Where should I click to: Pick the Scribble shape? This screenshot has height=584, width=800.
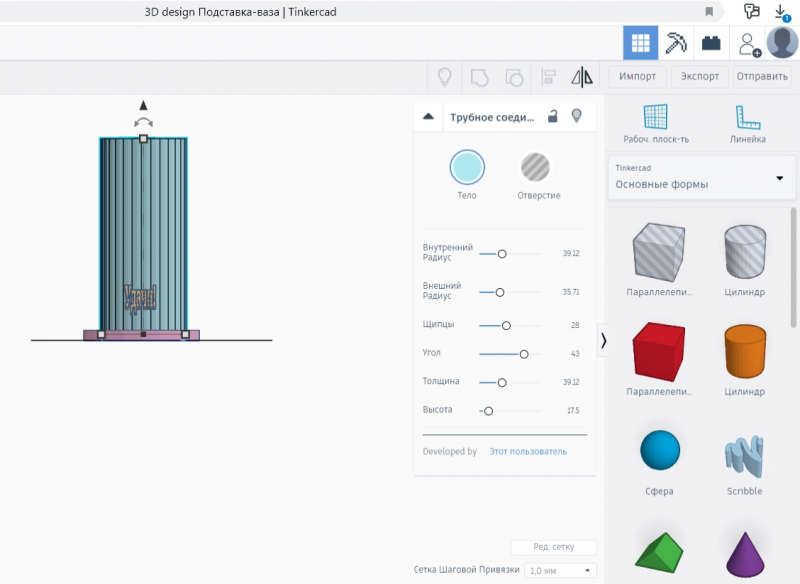[x=744, y=455]
